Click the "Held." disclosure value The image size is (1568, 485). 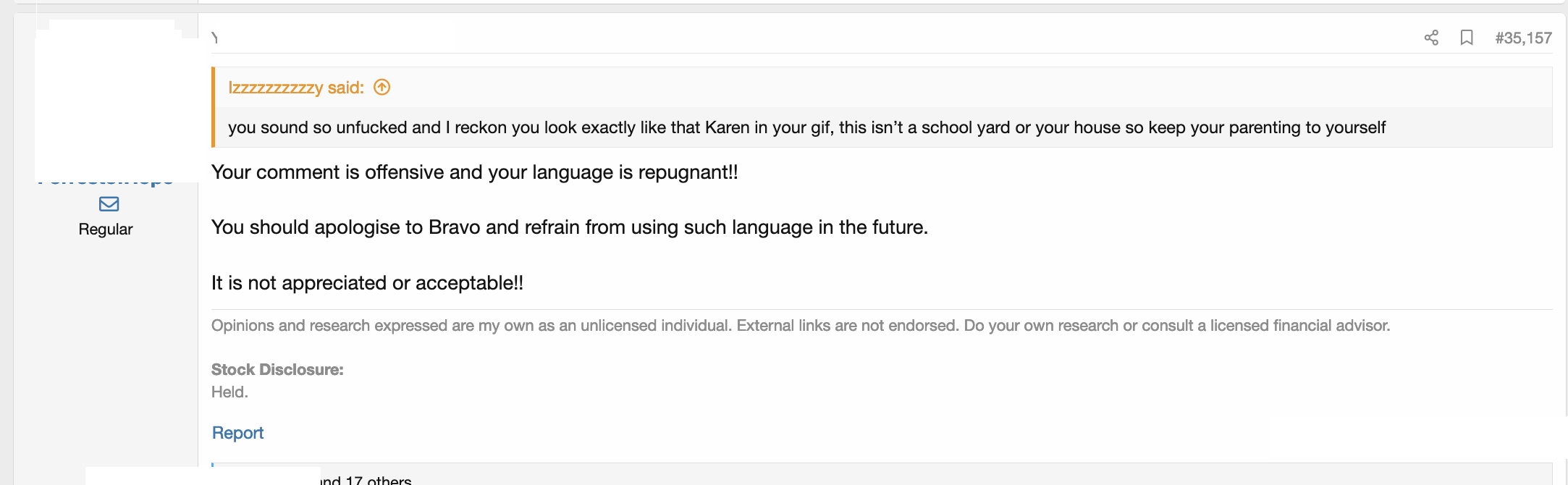coord(229,392)
